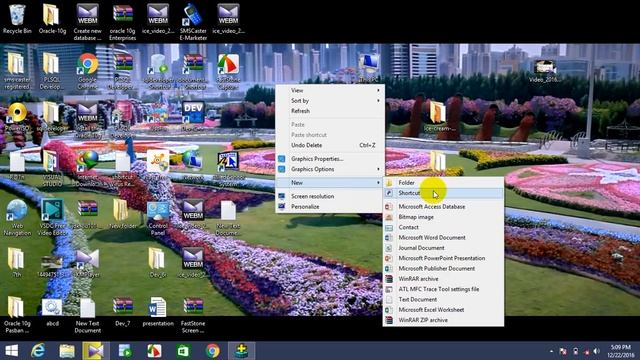Select the Video_2016 desktop thumbnail
Viewport: 640px width, 360px height.
(x=544, y=71)
